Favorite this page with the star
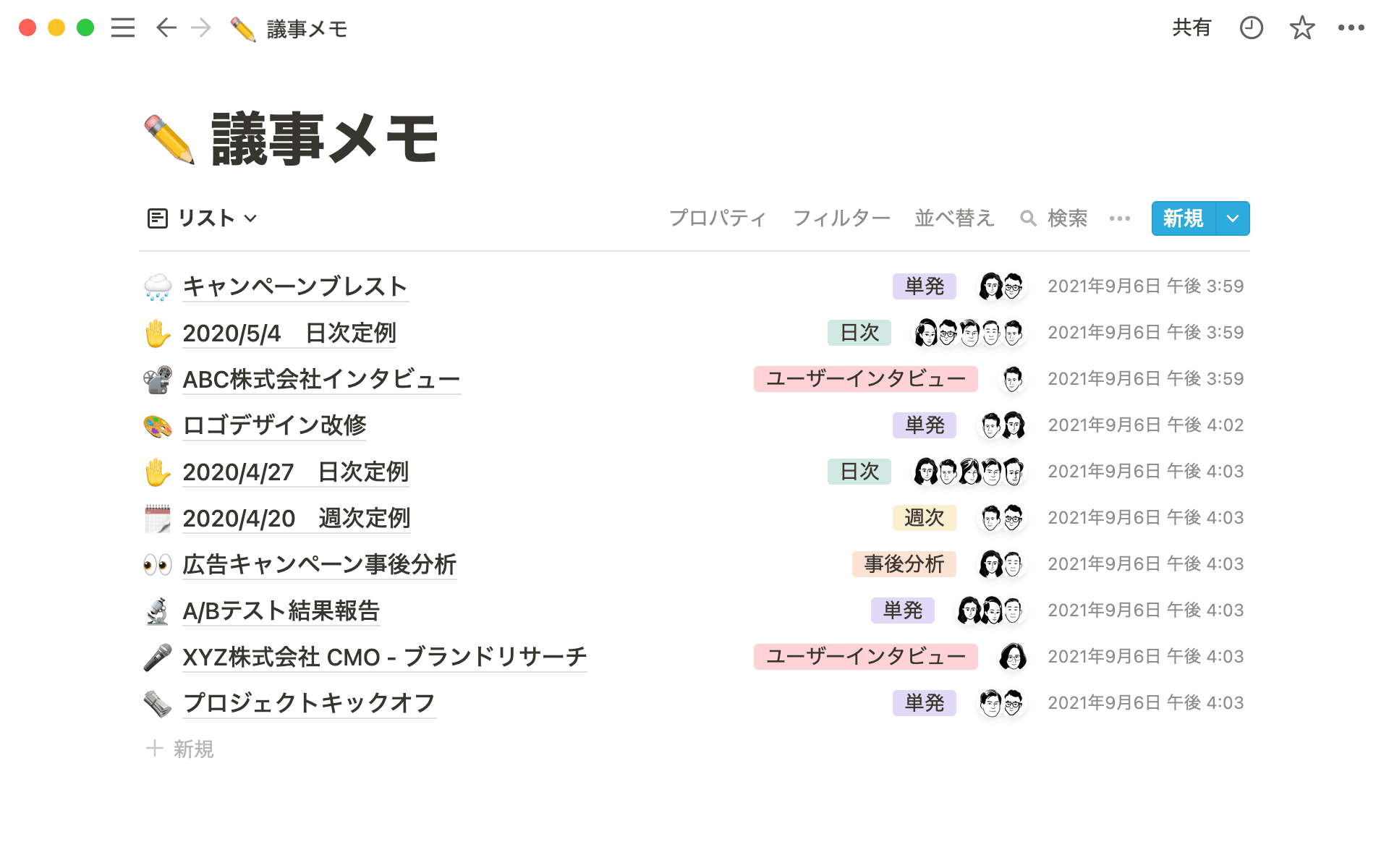Viewport: 1389px width, 868px height. (1301, 28)
